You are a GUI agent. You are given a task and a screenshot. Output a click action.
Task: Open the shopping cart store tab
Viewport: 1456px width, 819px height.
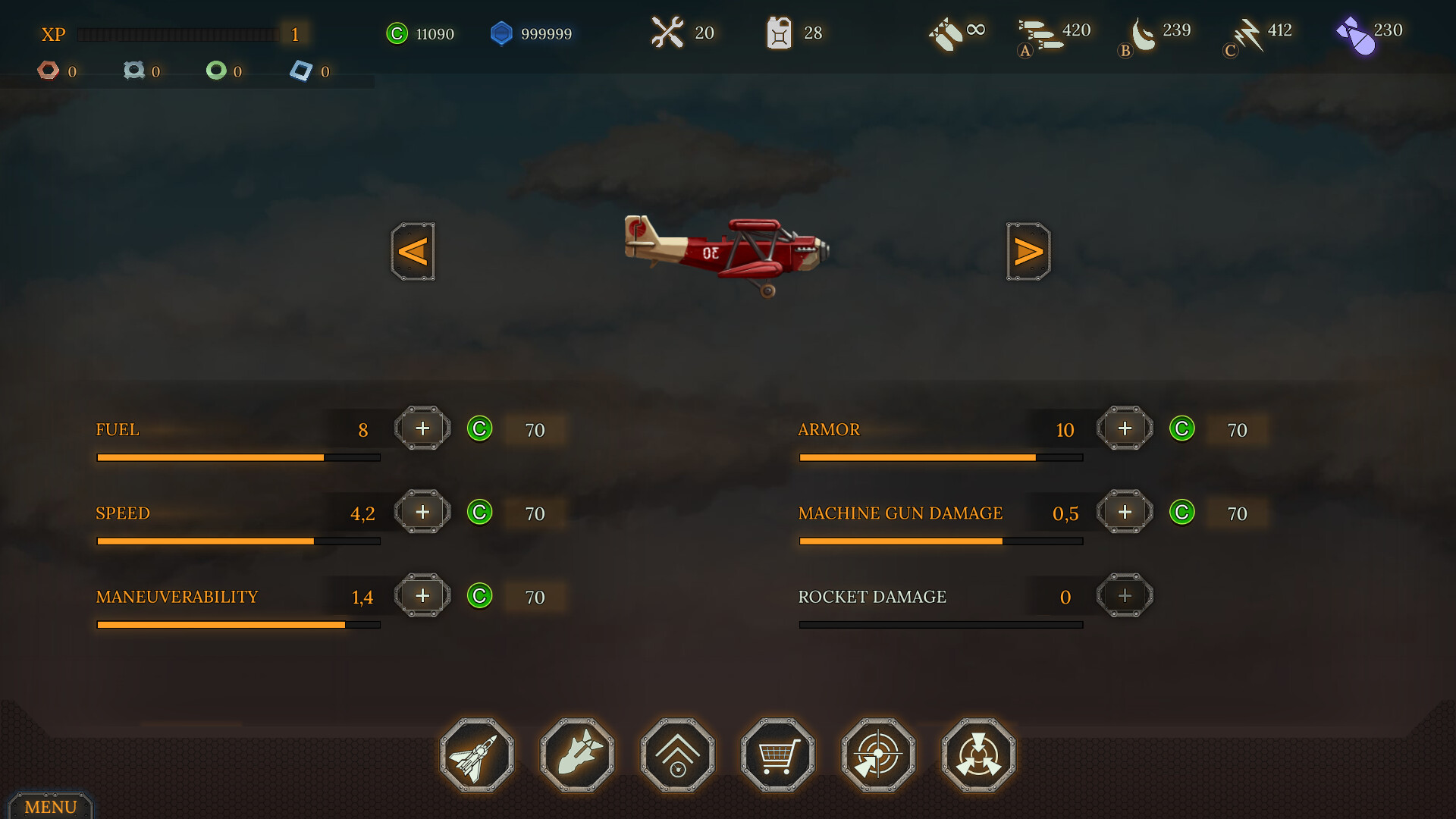click(x=778, y=755)
